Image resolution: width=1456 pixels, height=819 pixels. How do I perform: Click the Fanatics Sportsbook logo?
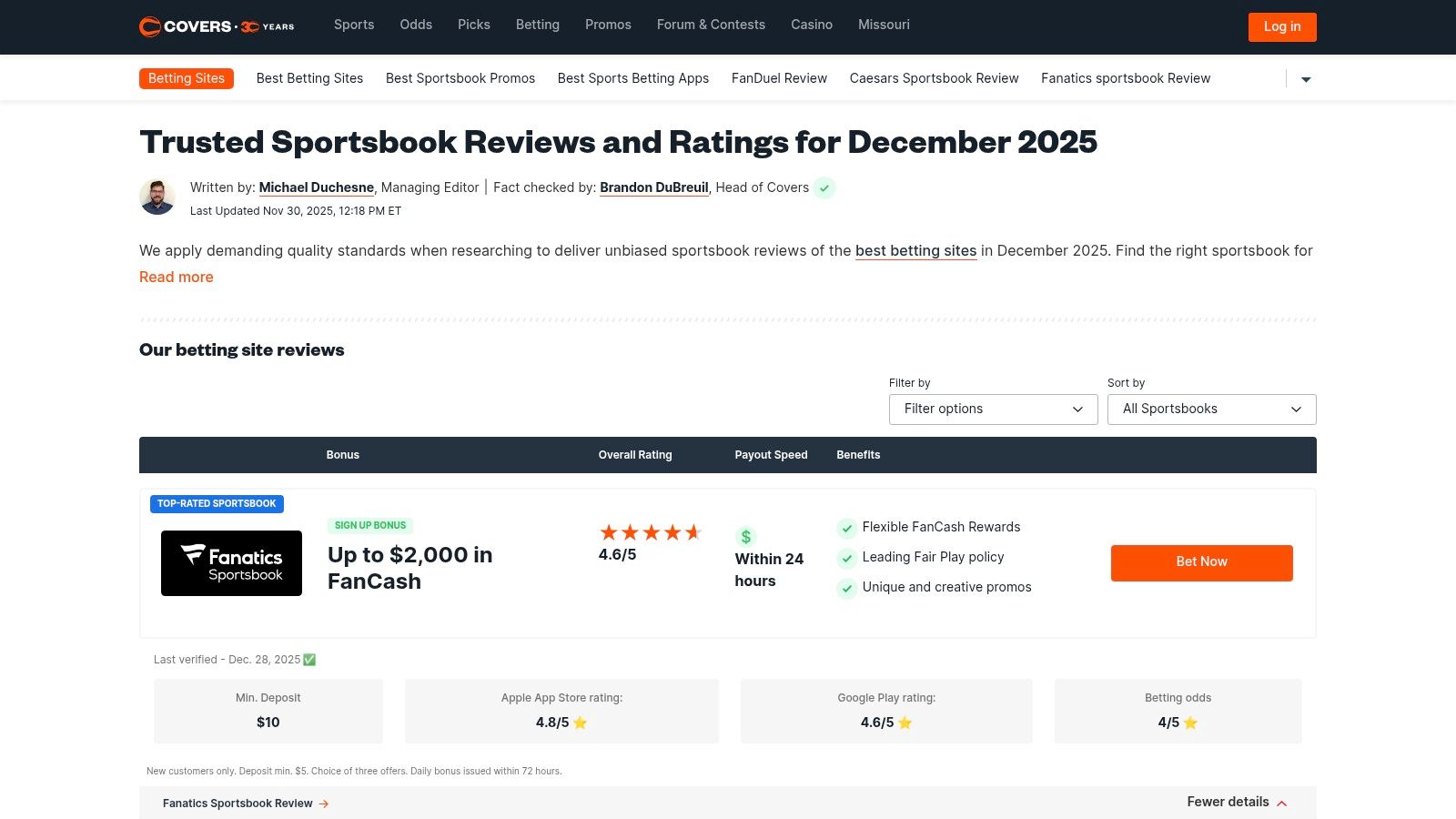231,563
